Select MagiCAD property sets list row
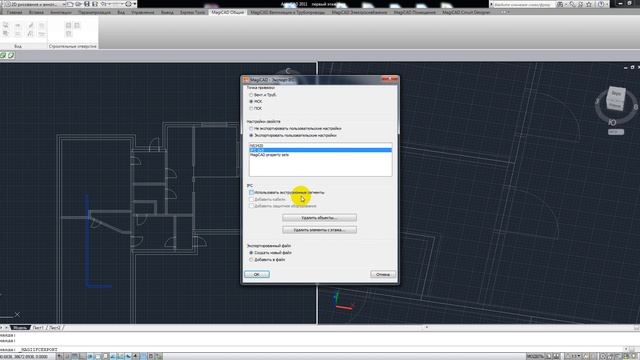Viewport: 640px width, 360px height. 320,155
